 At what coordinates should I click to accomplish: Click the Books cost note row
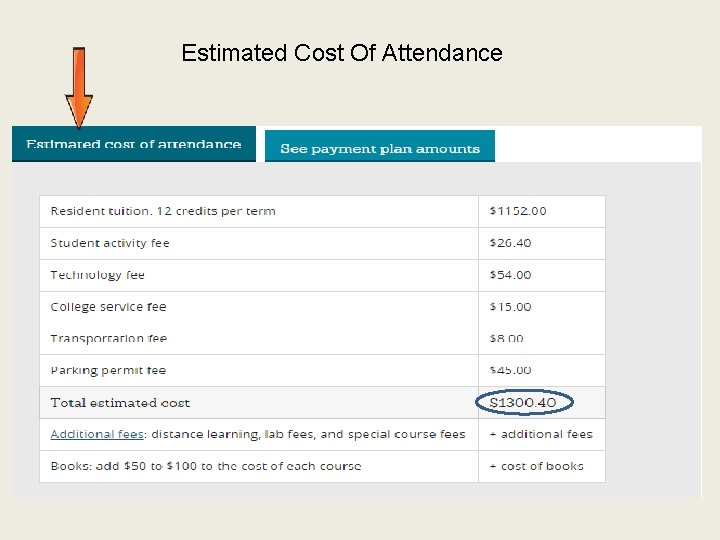click(206, 466)
